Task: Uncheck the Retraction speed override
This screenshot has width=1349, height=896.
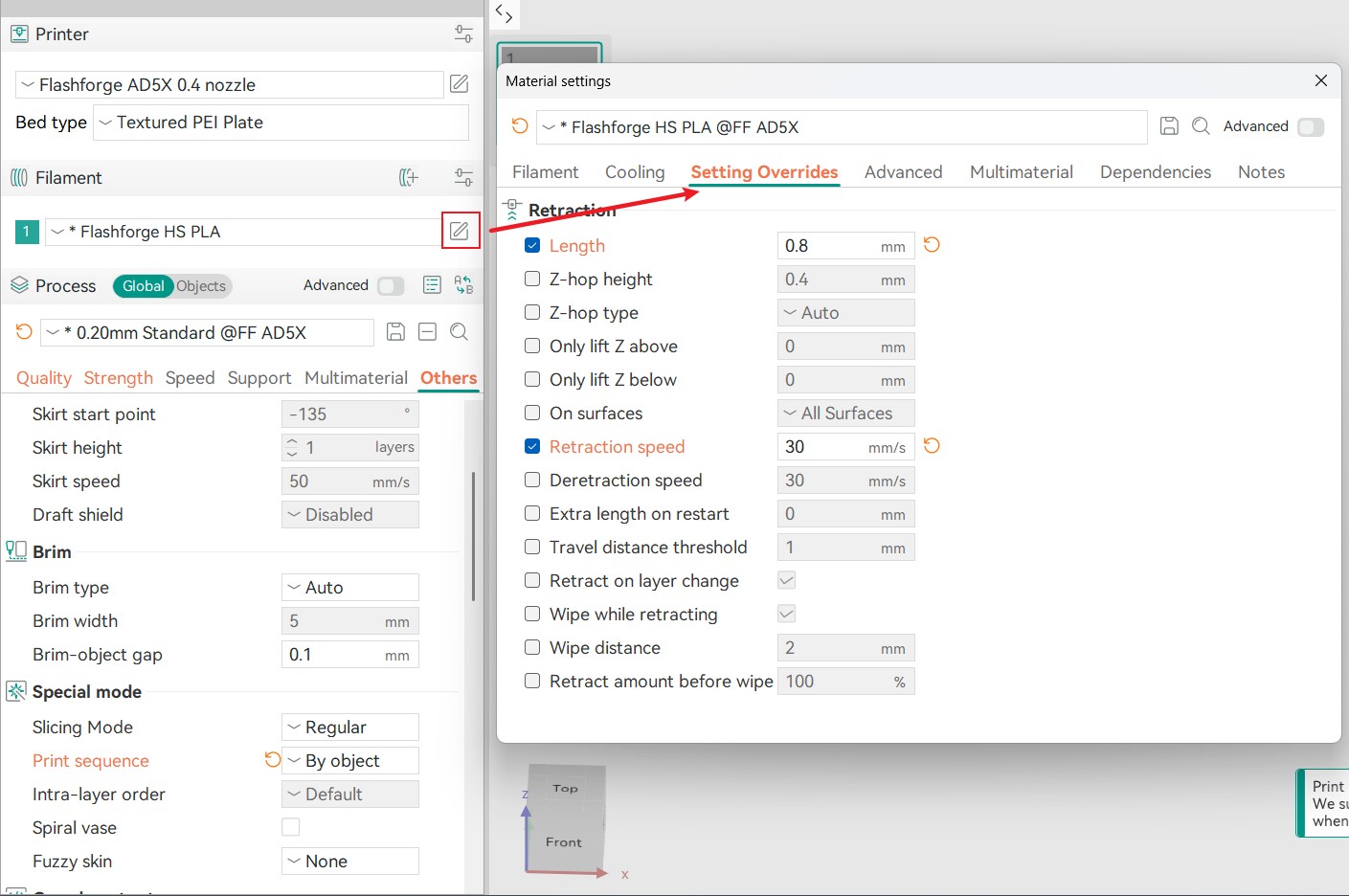Action: [532, 446]
